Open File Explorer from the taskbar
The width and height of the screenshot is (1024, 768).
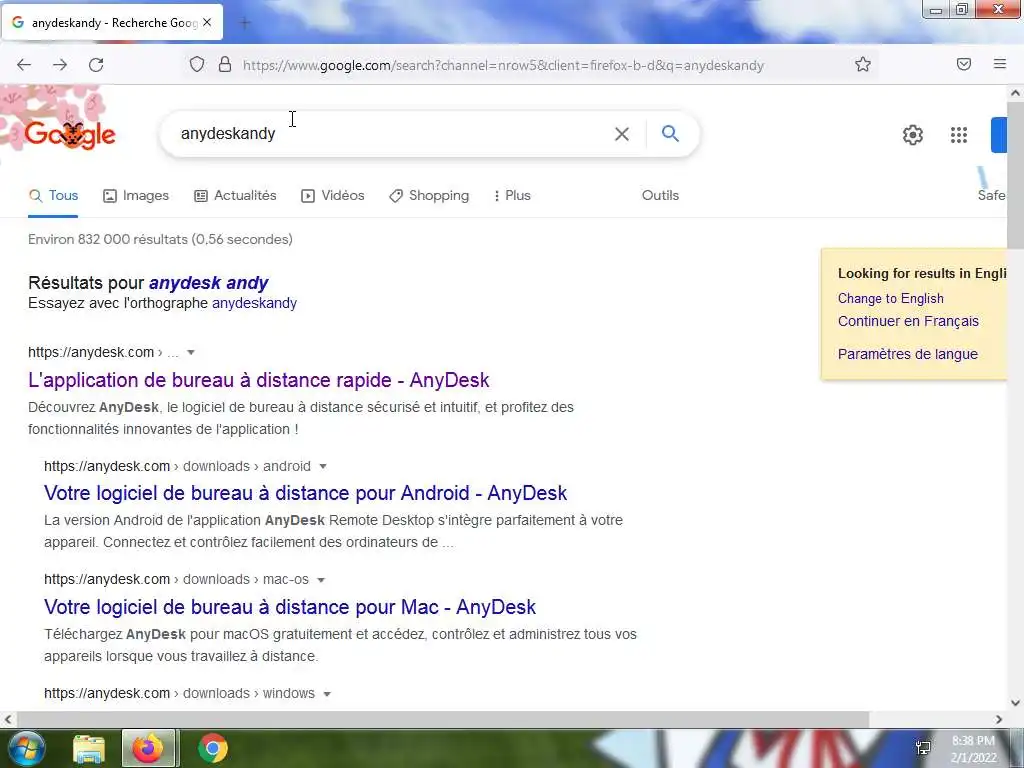89,749
